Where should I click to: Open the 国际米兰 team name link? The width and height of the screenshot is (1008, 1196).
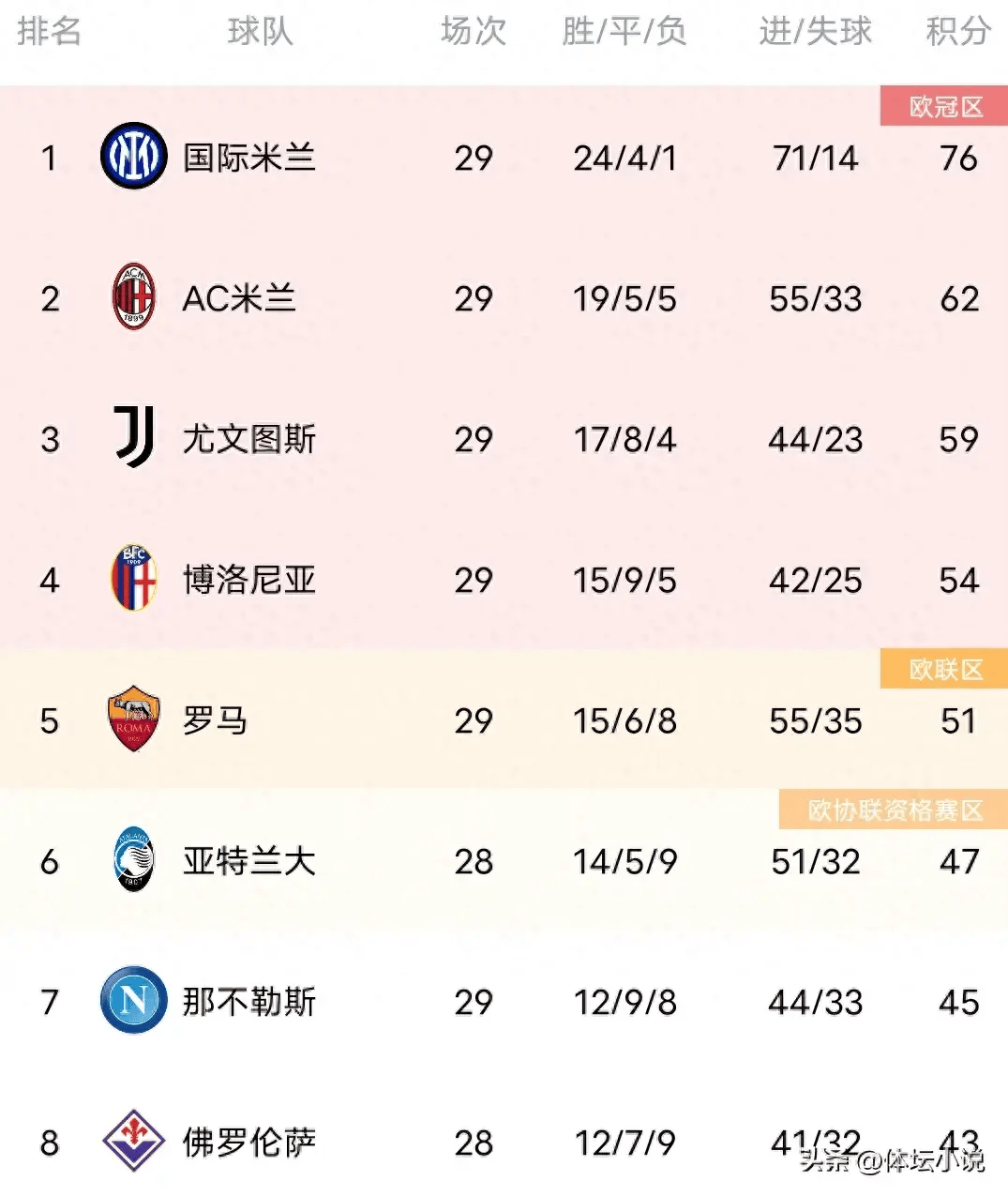(x=249, y=158)
